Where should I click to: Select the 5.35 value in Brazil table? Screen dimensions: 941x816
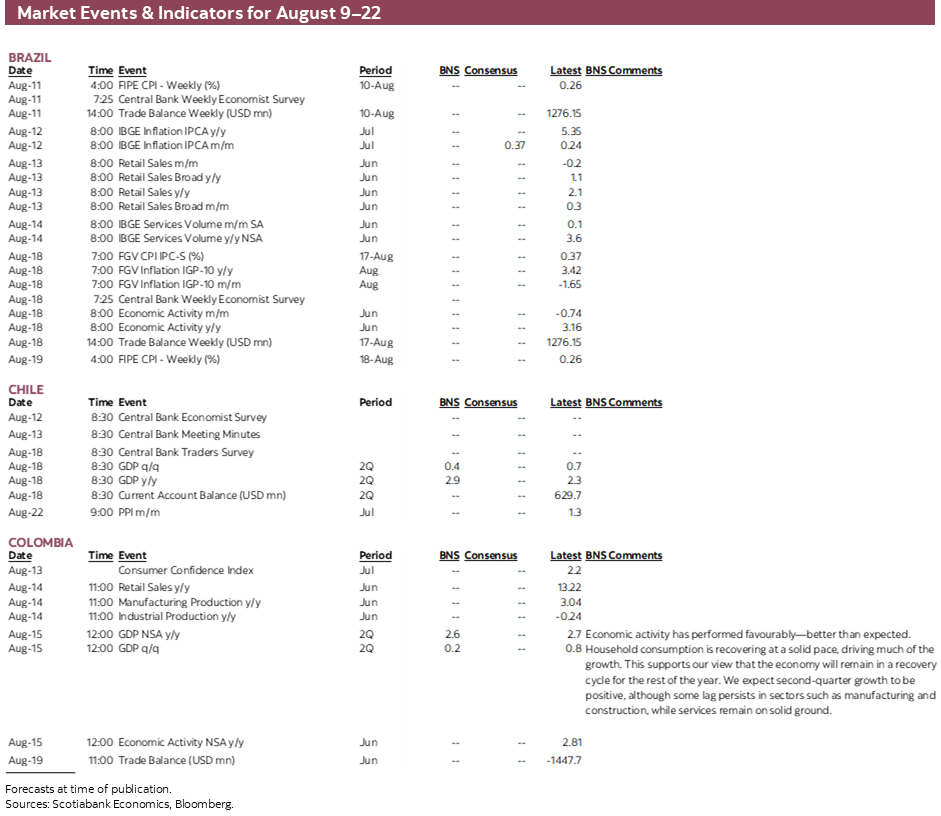571,131
